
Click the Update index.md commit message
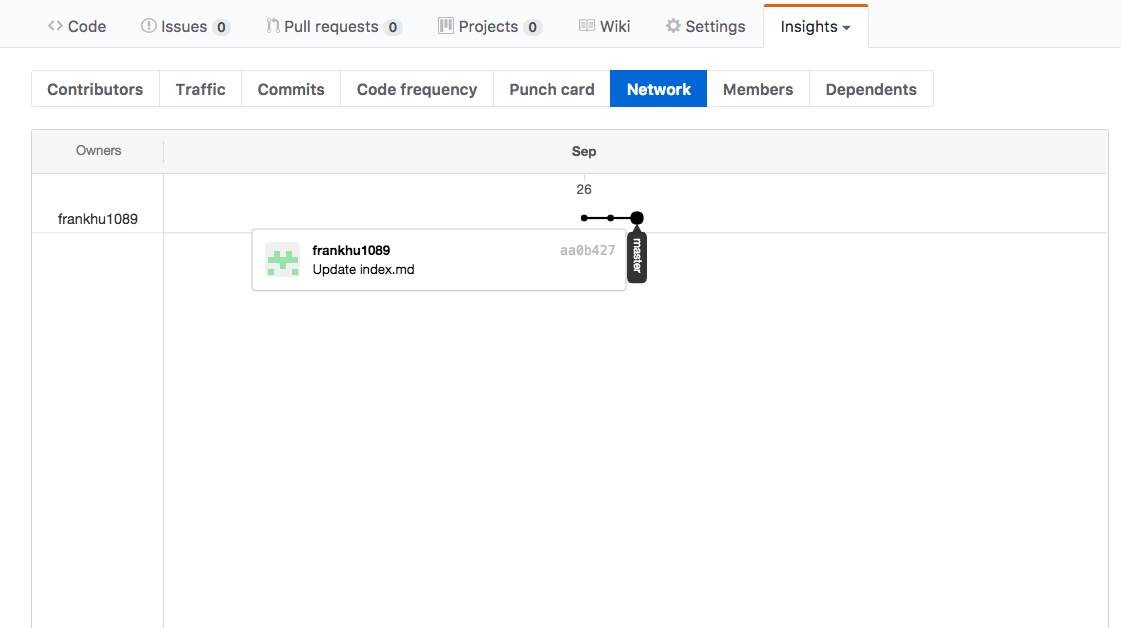point(363,270)
